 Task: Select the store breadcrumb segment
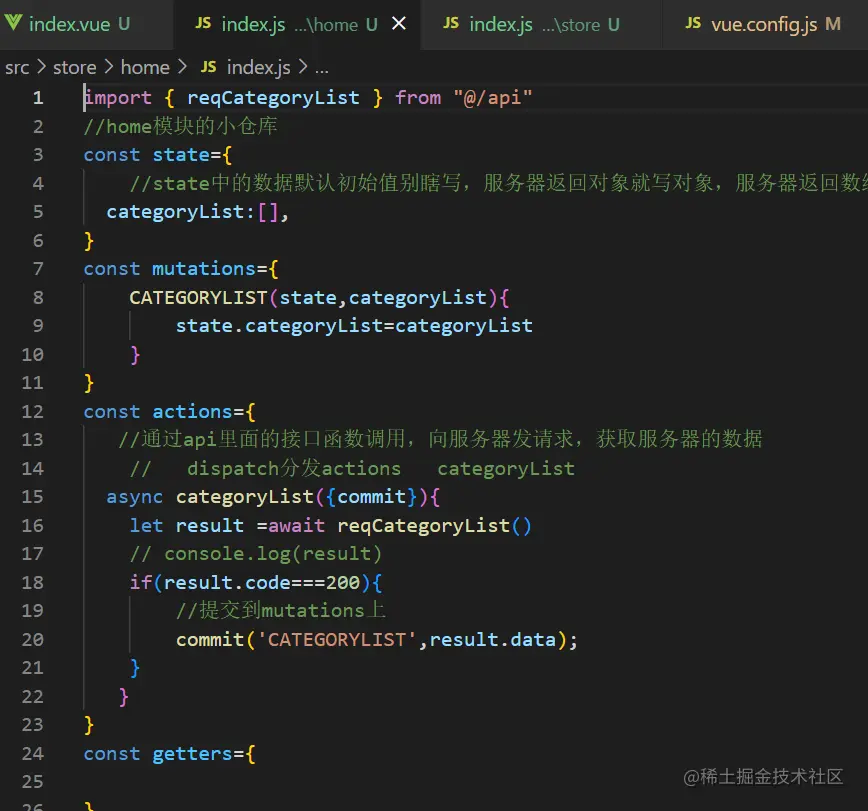75,68
